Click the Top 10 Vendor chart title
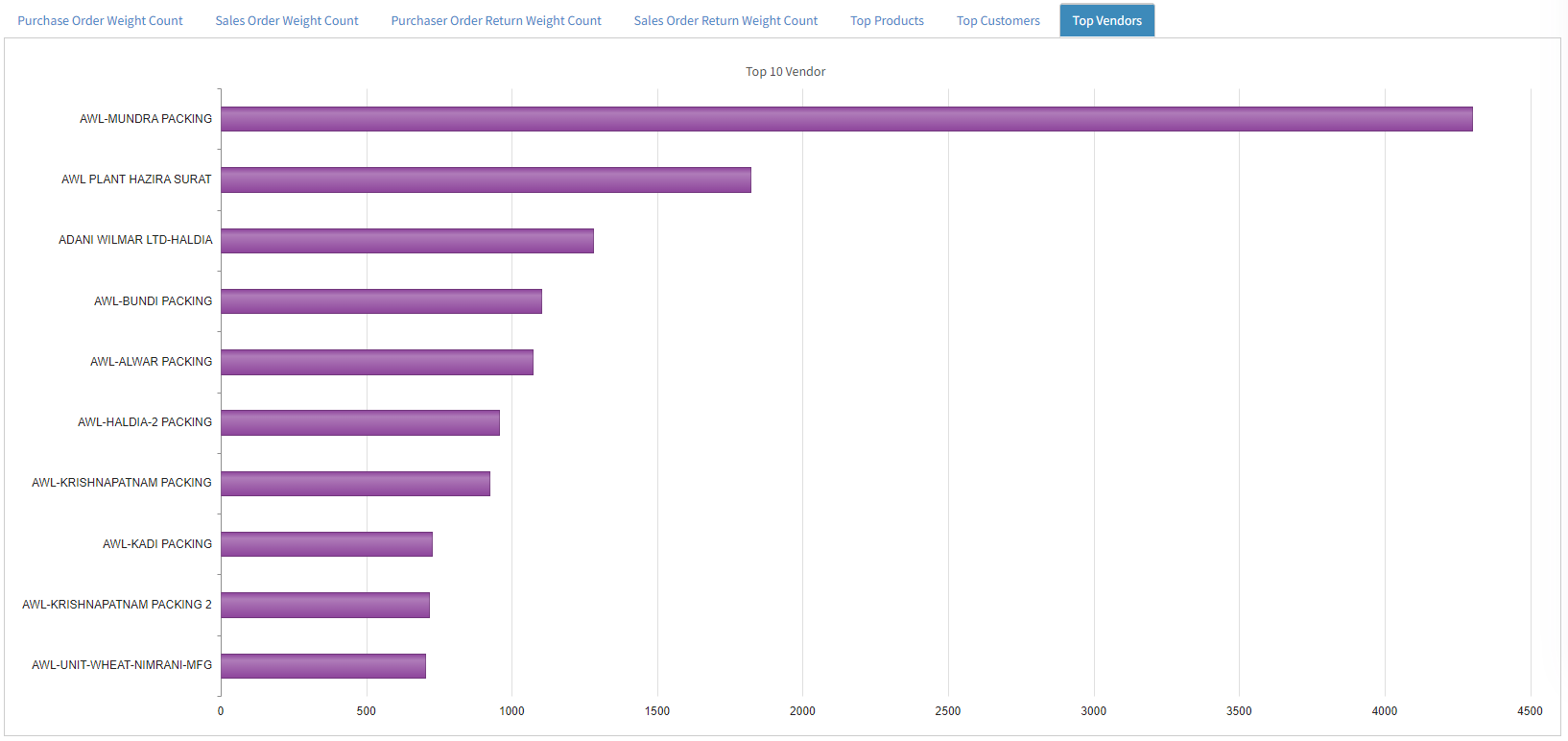The height and width of the screenshot is (741, 1568). [x=785, y=72]
